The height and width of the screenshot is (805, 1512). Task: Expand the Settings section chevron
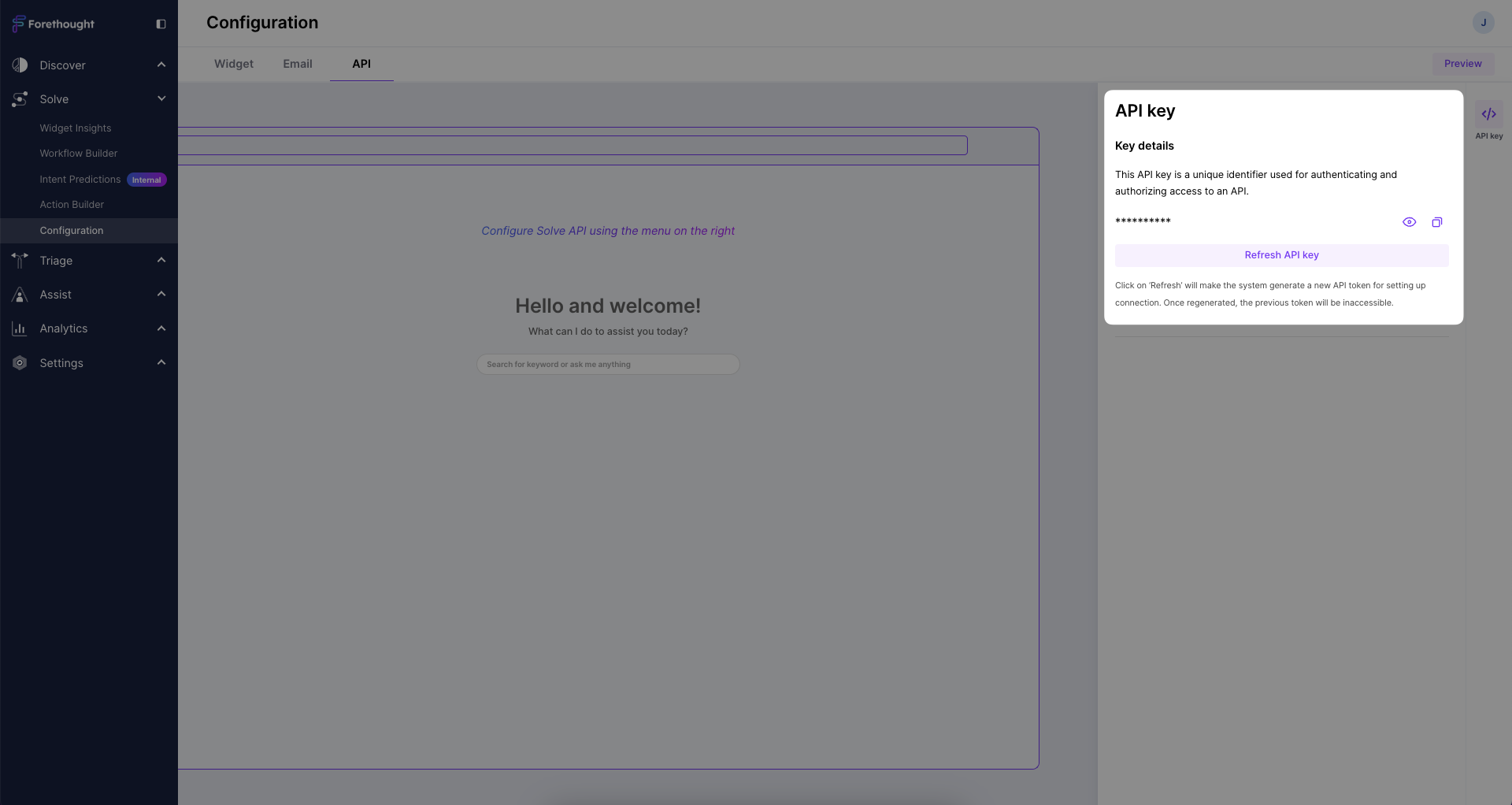click(161, 362)
